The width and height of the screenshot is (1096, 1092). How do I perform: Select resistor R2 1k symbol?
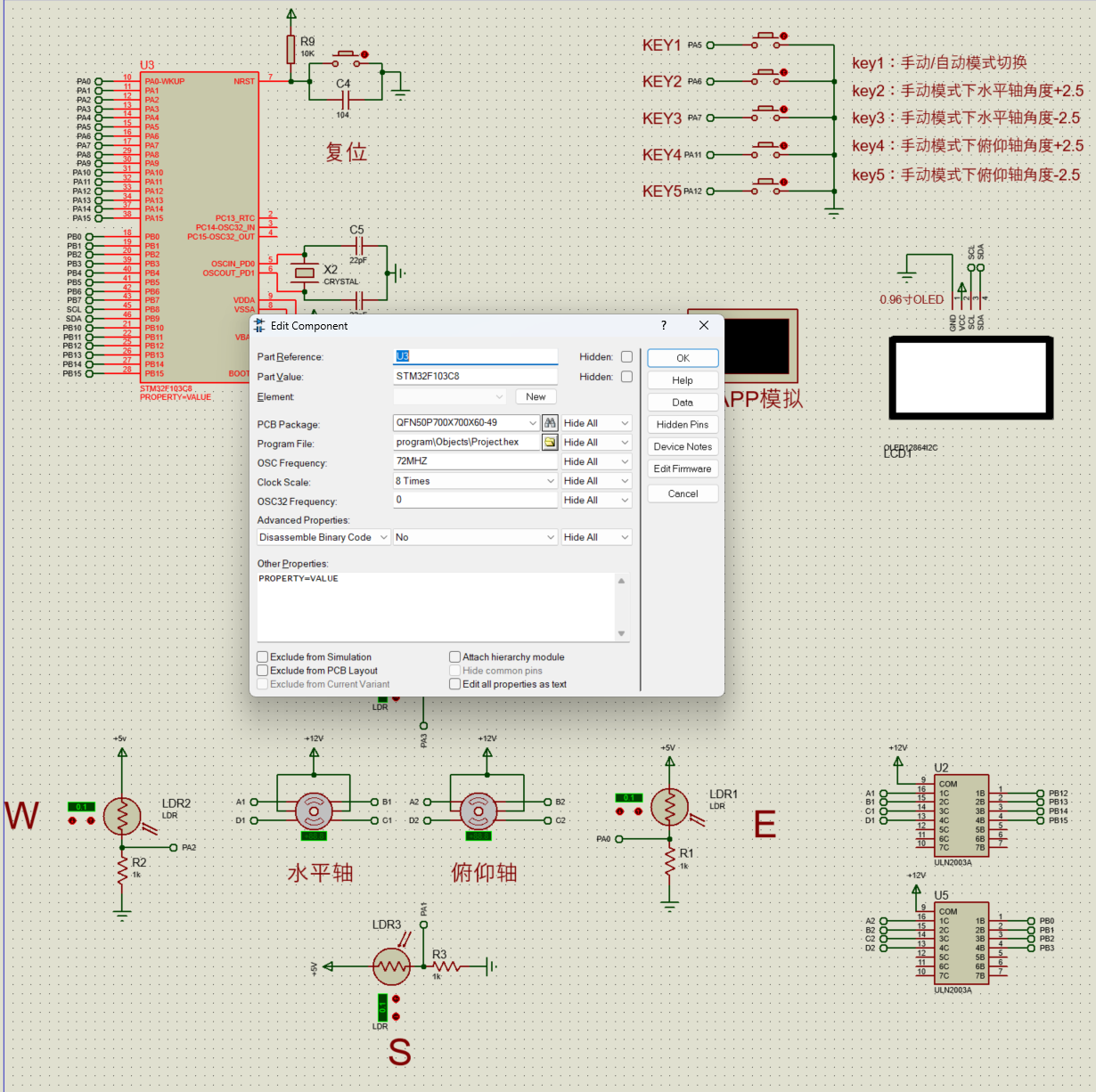(x=122, y=869)
